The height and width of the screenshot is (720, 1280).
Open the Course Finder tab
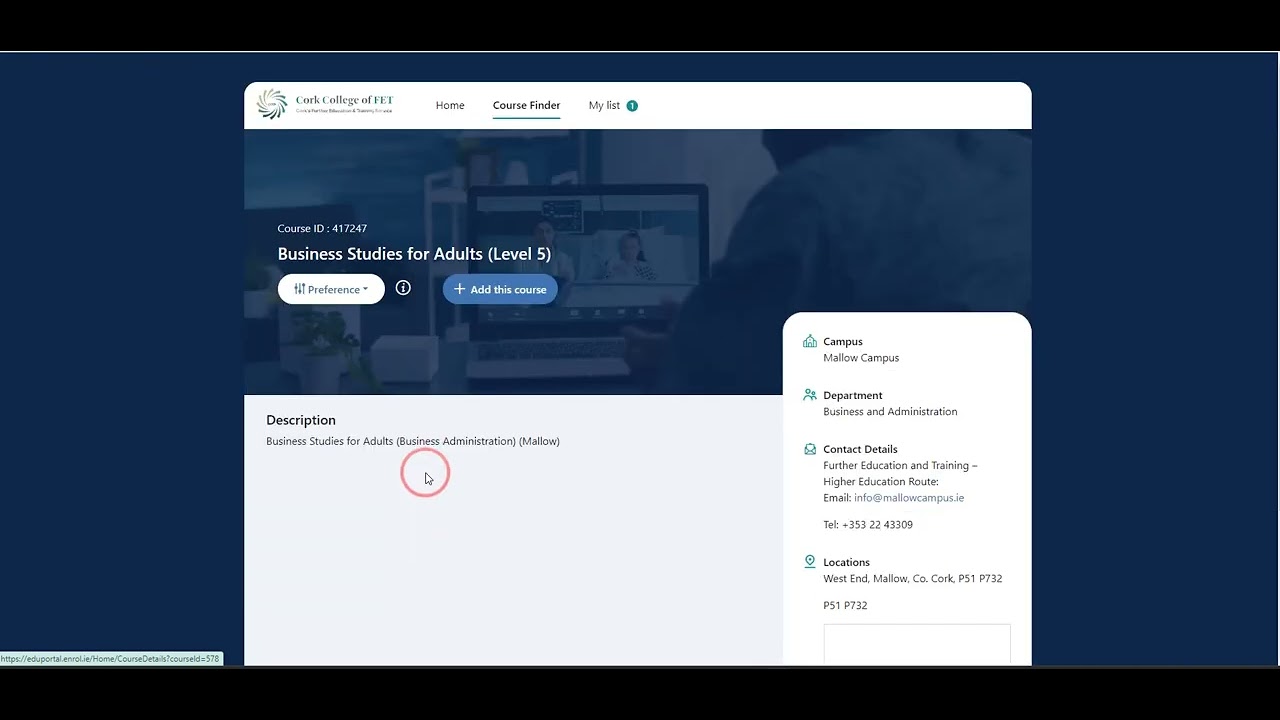click(x=526, y=105)
